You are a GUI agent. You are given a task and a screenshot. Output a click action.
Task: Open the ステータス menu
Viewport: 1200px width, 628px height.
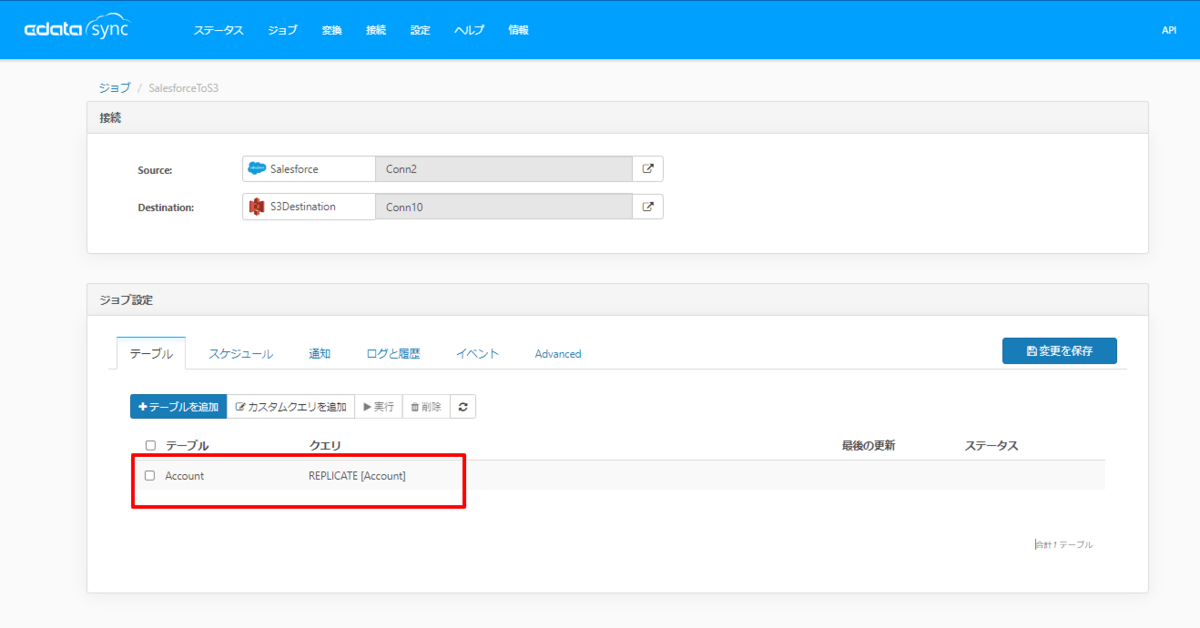point(218,30)
